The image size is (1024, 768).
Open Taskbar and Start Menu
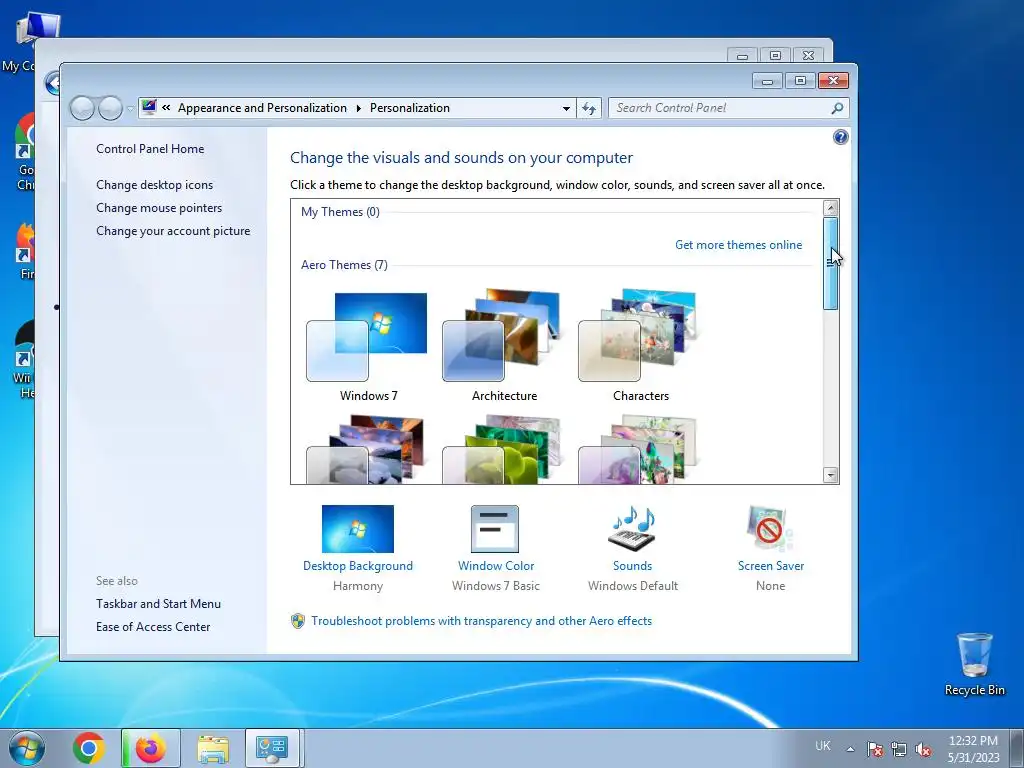[159, 604]
